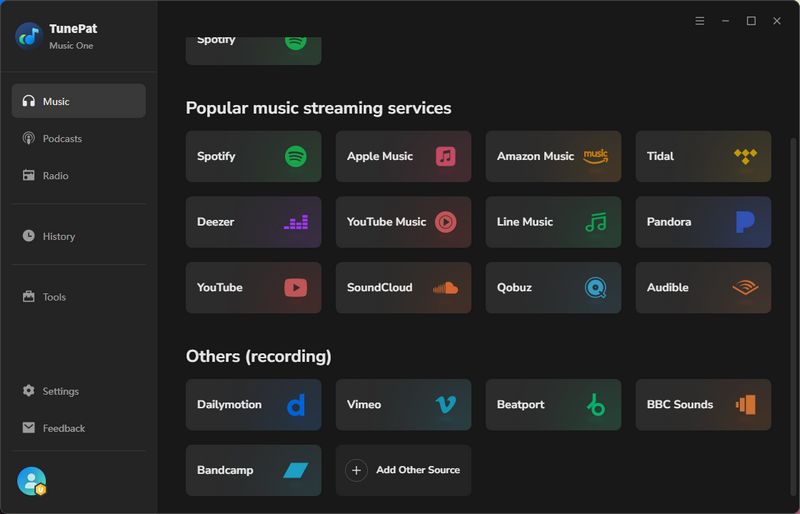
Task: Select the Deezer service card
Action: (x=254, y=222)
